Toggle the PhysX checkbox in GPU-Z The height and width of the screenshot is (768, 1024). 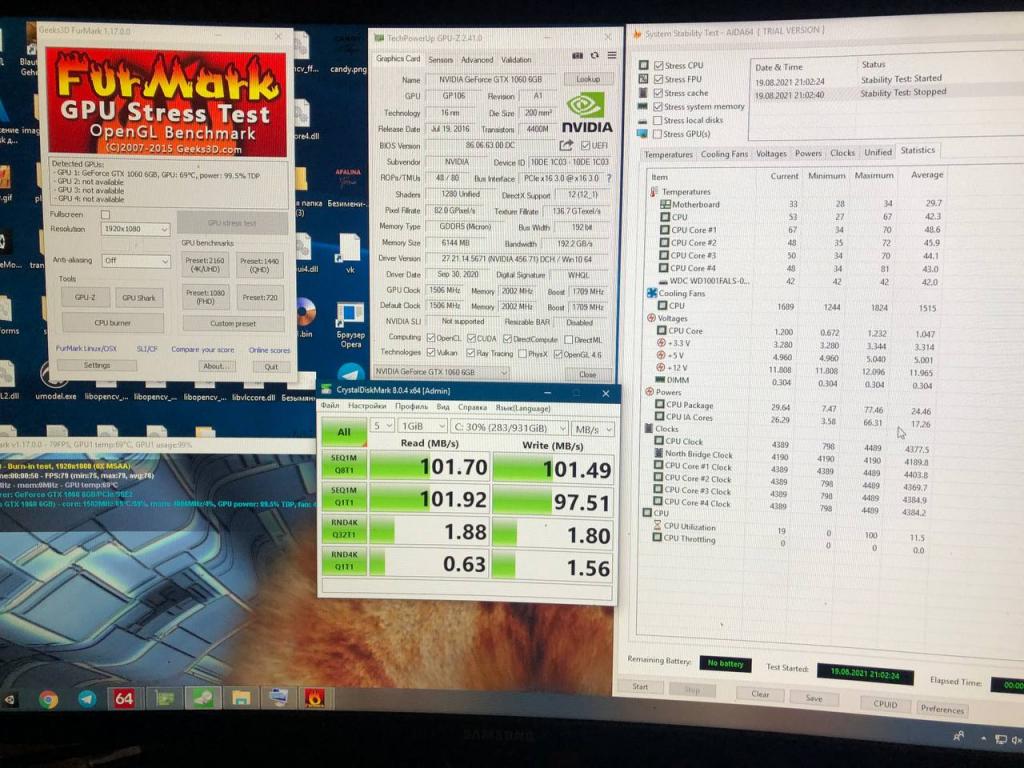coord(522,353)
